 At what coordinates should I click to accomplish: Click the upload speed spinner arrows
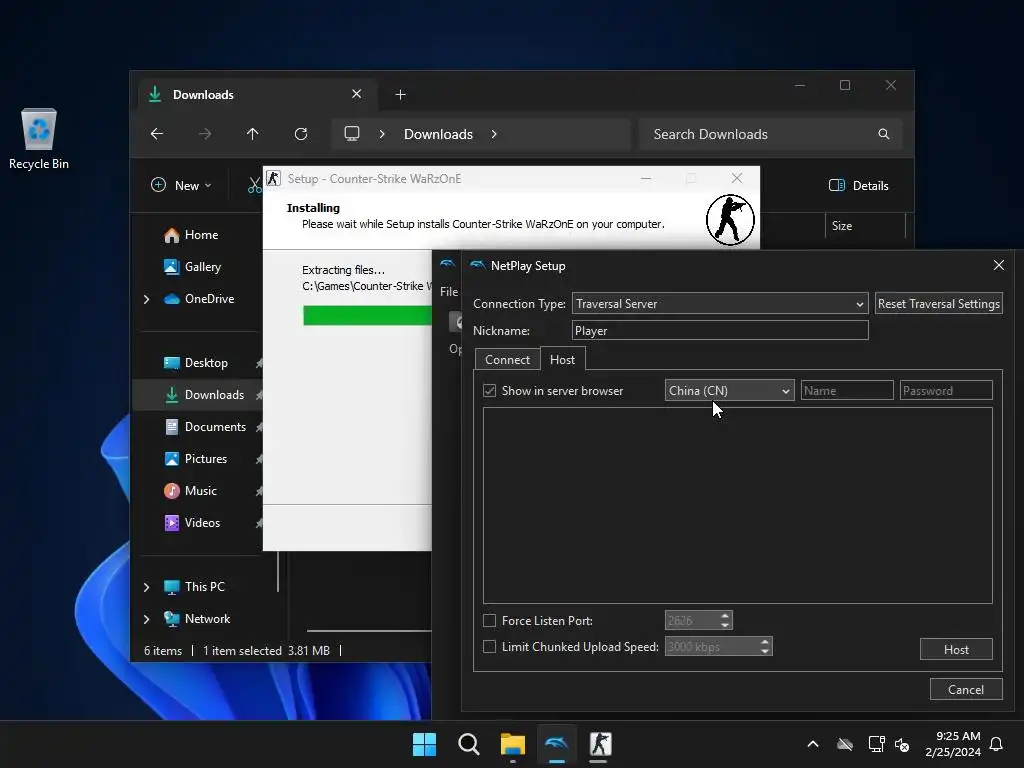pos(765,646)
